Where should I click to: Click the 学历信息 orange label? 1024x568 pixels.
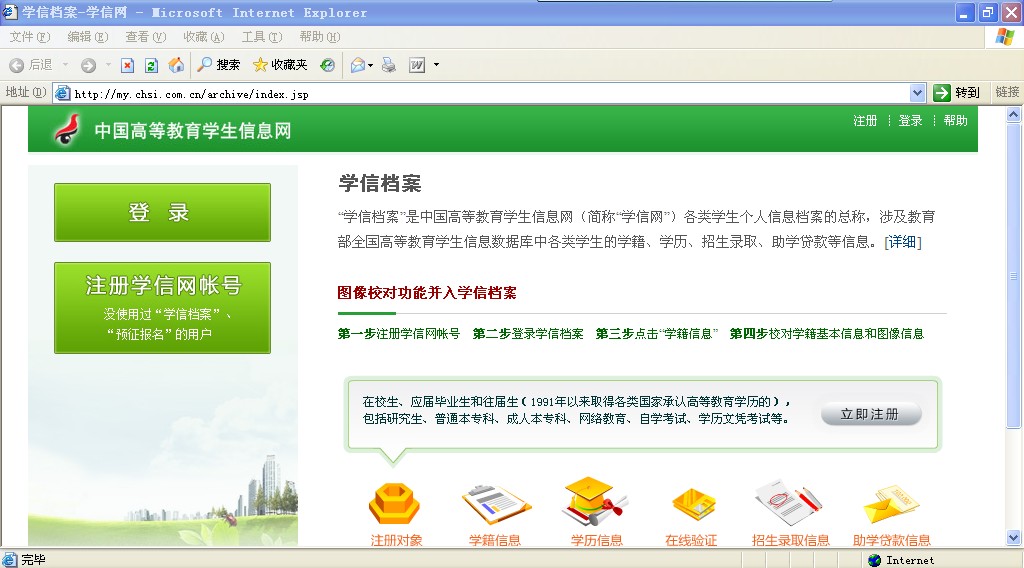click(596, 540)
